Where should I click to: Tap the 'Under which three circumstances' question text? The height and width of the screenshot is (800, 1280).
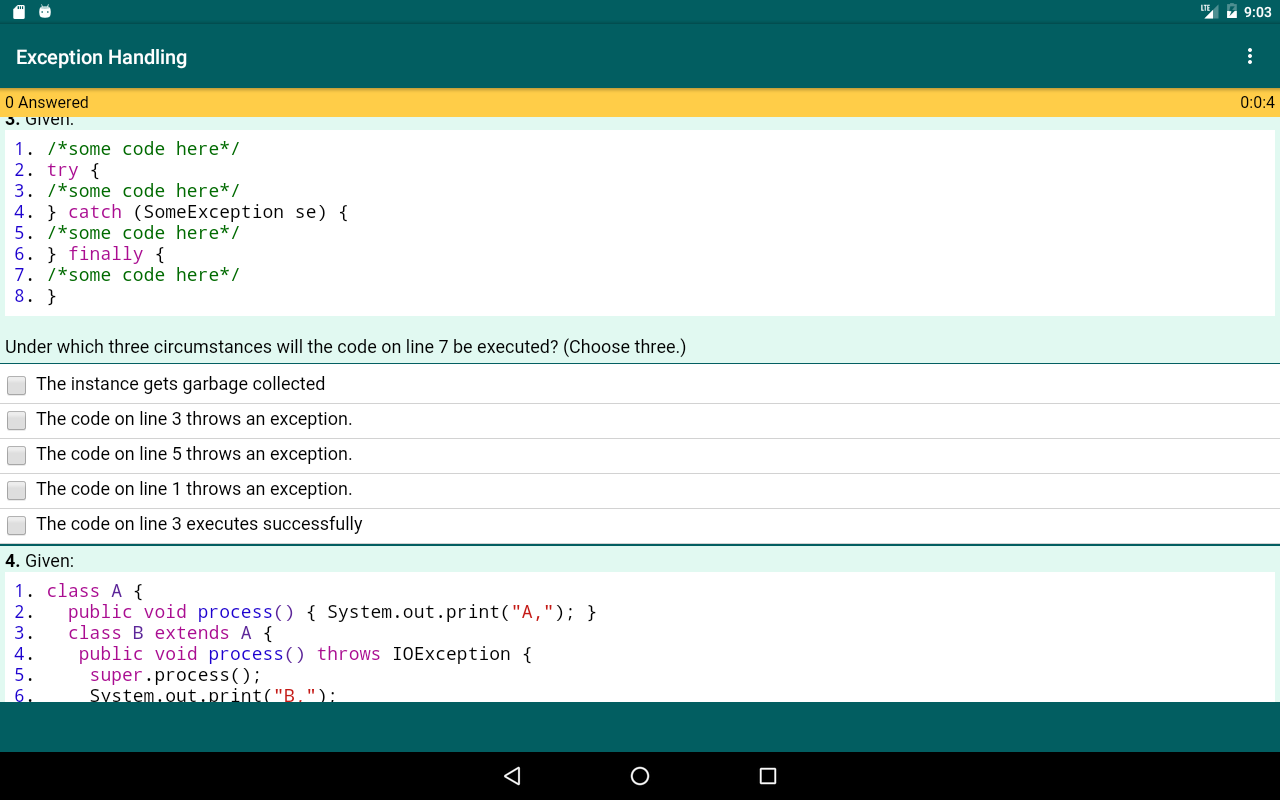[x=346, y=347]
